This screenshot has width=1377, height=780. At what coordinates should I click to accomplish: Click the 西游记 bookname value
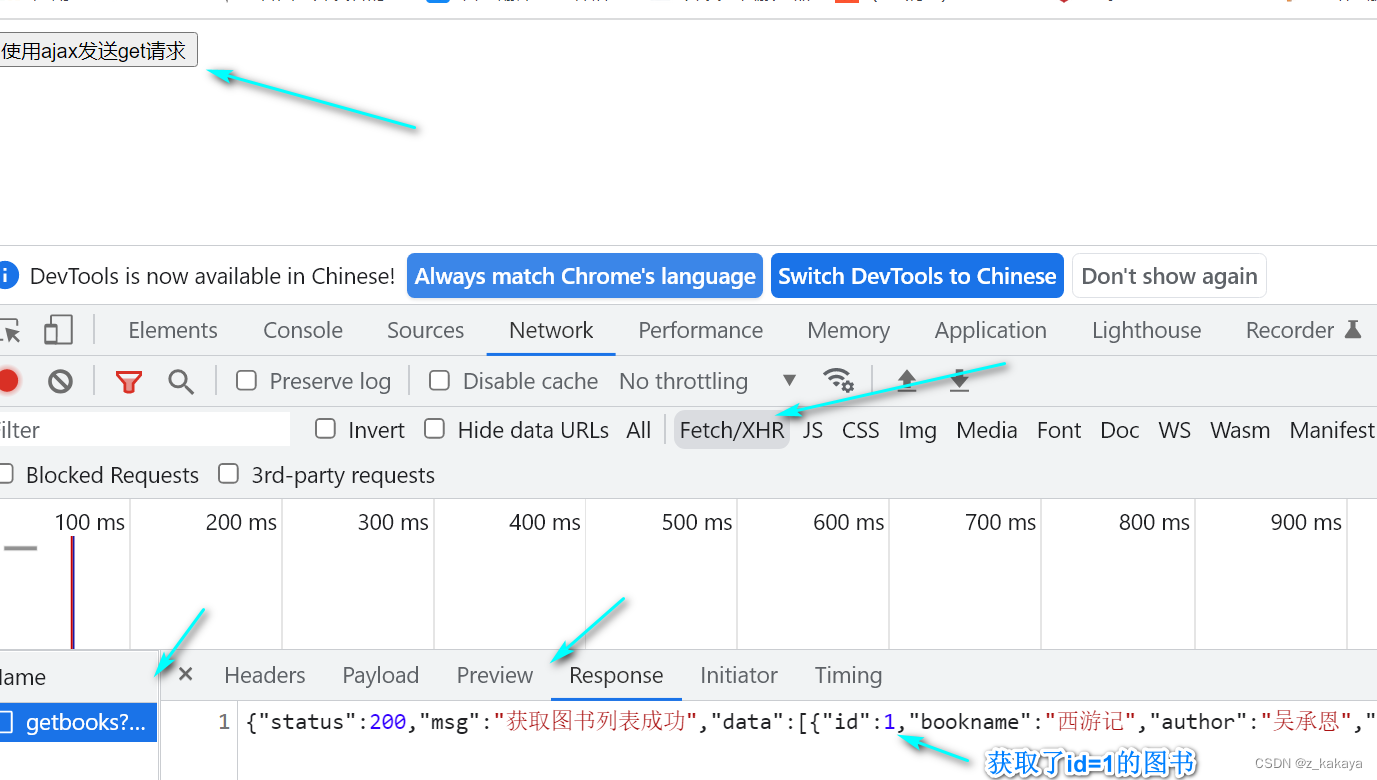tap(1090, 722)
